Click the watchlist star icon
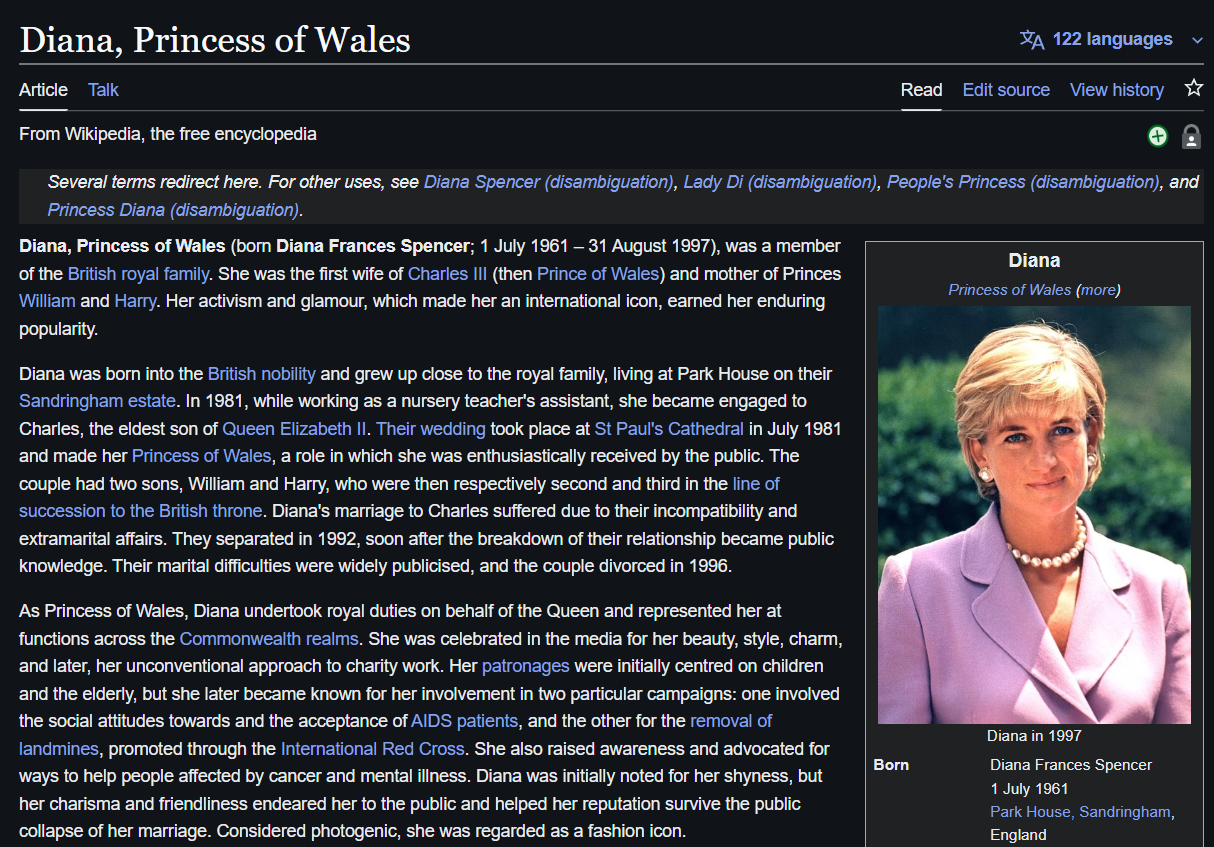Screen dimensions: 1214x847 pos(1193,88)
